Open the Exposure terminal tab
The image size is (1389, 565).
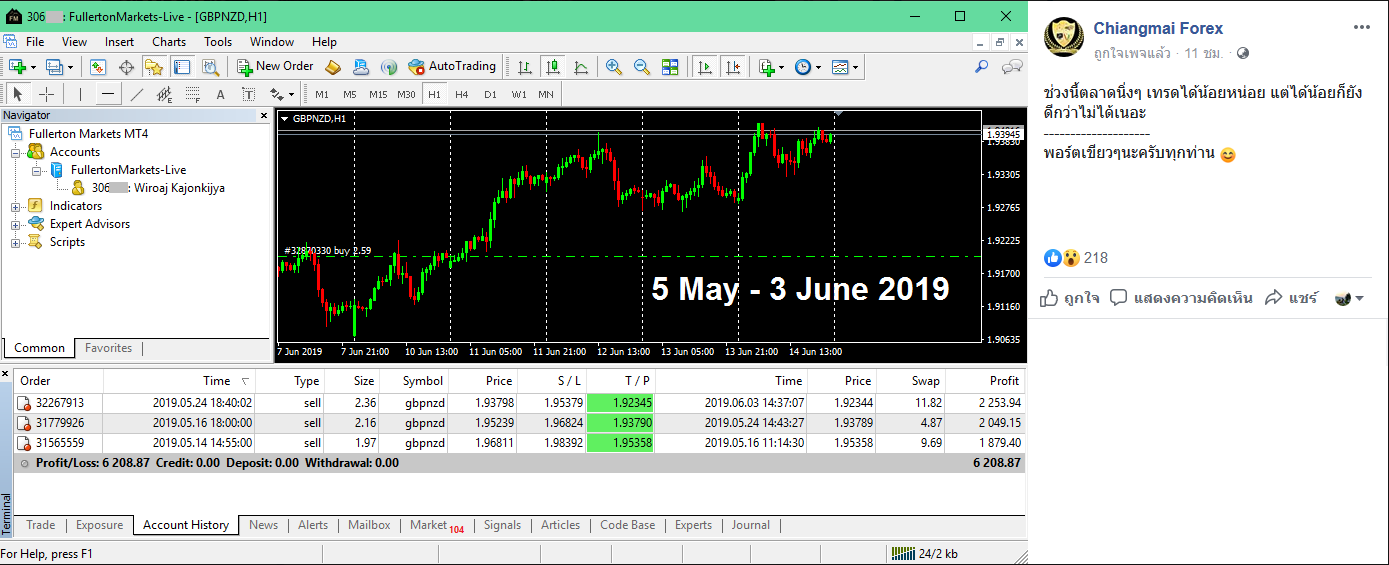coord(100,525)
